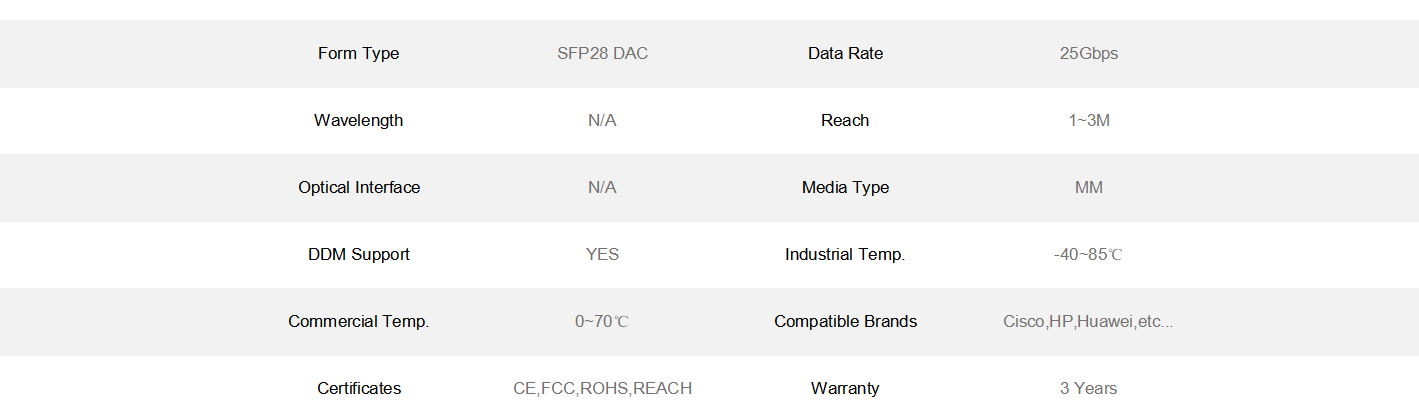The width and height of the screenshot is (1419, 413).
Task: Click the Media Type label
Action: coord(845,188)
